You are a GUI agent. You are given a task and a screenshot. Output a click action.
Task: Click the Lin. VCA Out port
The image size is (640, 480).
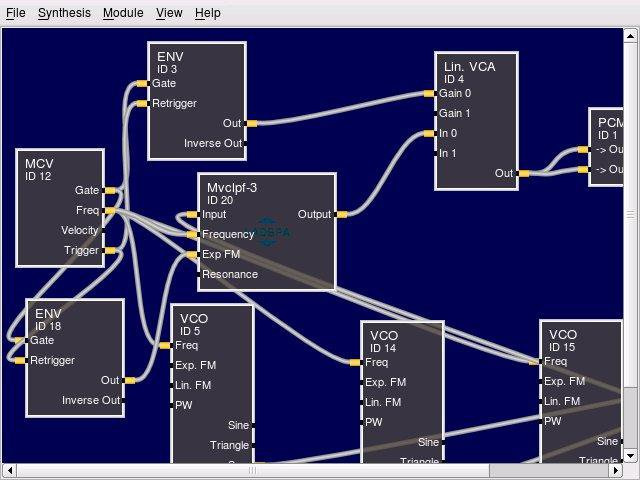pos(524,173)
